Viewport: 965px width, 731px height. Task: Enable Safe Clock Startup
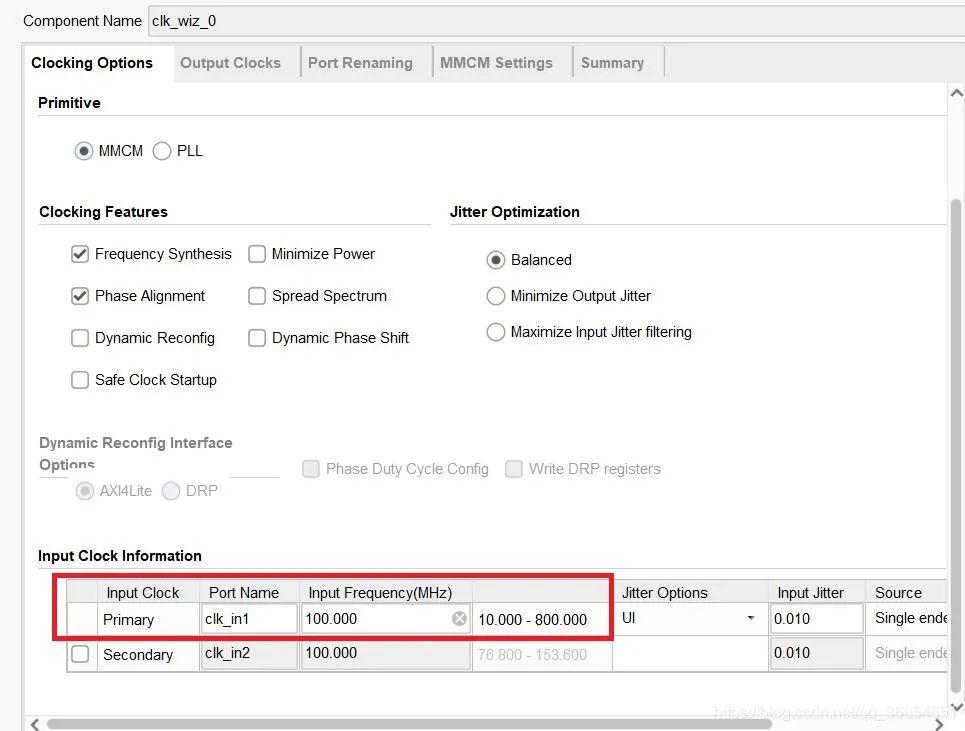click(x=80, y=380)
